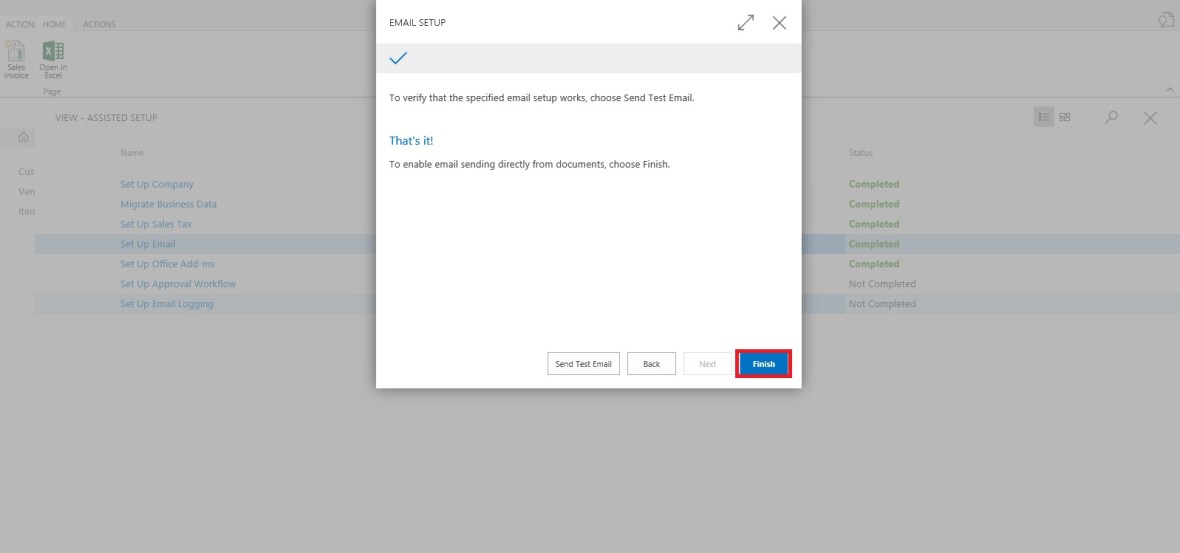Click Not Completed status for Approval Workflow
This screenshot has height=553, width=1180.
pyautogui.click(x=882, y=284)
